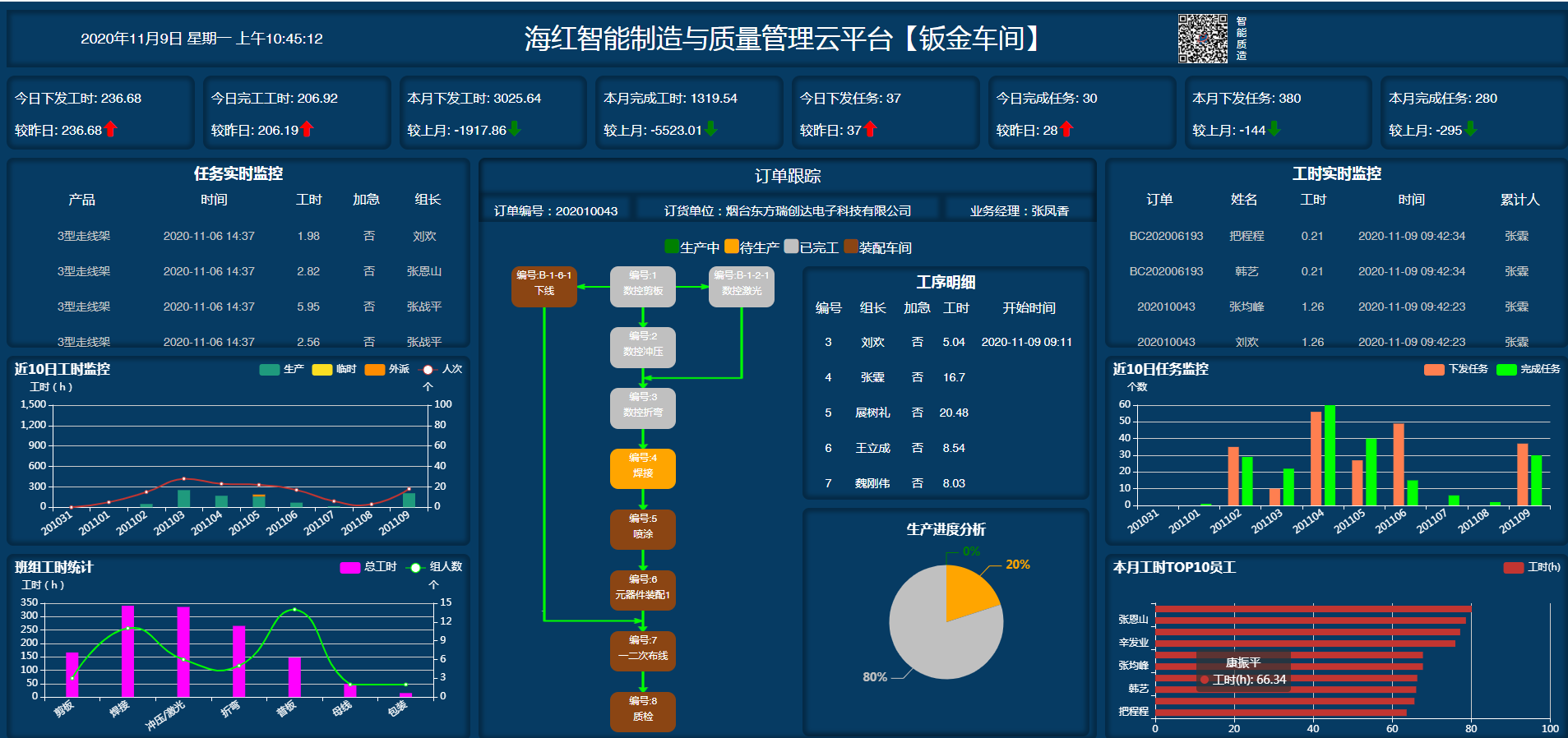Hide the 完成任务 series in task chart

1528,370
